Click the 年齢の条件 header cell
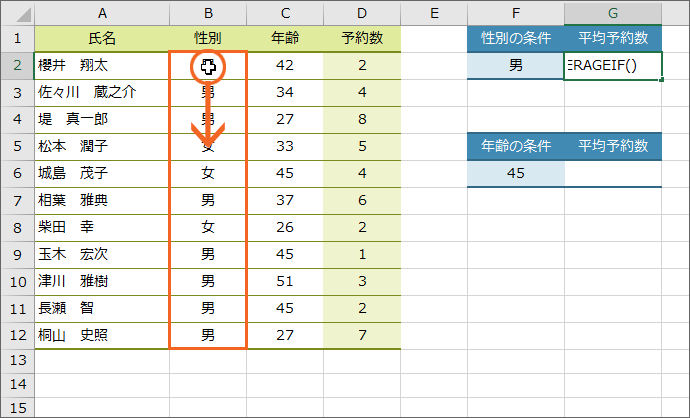Screen dimensions: 690x418 pos(516,147)
